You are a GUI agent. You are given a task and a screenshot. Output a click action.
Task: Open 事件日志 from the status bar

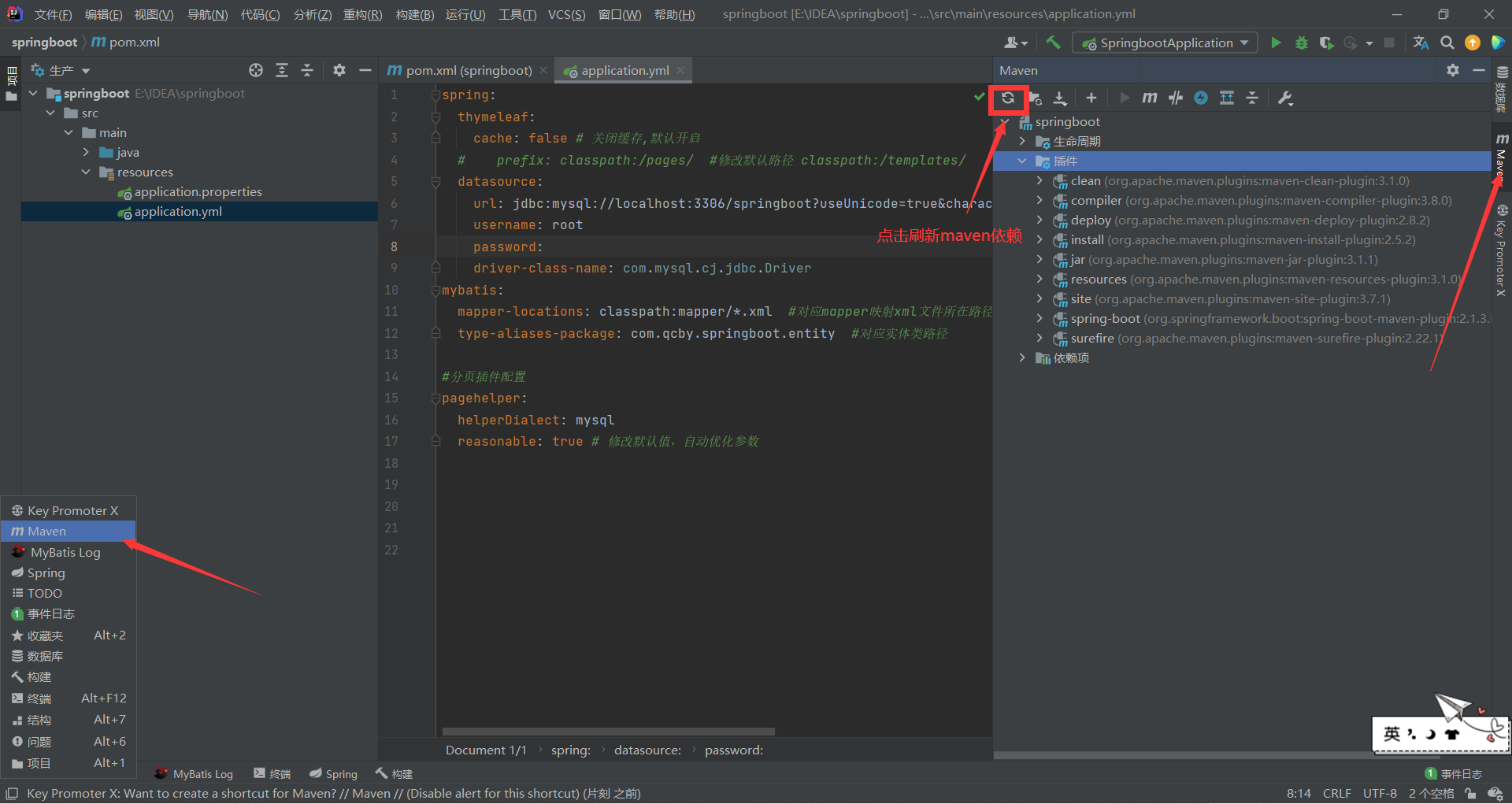point(1454,774)
